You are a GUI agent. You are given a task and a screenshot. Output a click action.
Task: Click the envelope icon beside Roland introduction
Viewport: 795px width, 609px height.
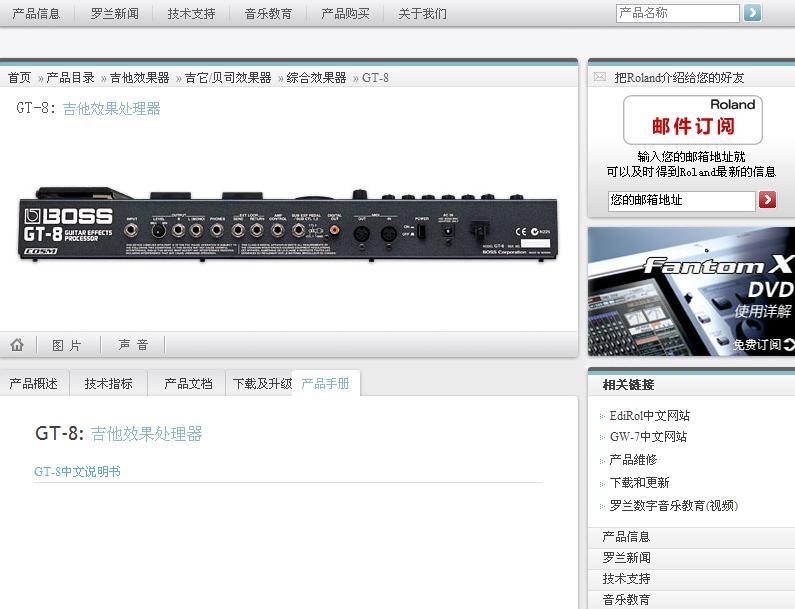click(x=600, y=77)
